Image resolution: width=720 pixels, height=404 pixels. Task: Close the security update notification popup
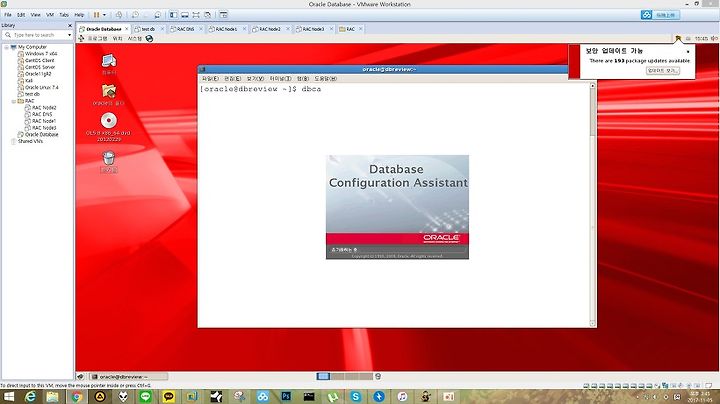point(688,51)
